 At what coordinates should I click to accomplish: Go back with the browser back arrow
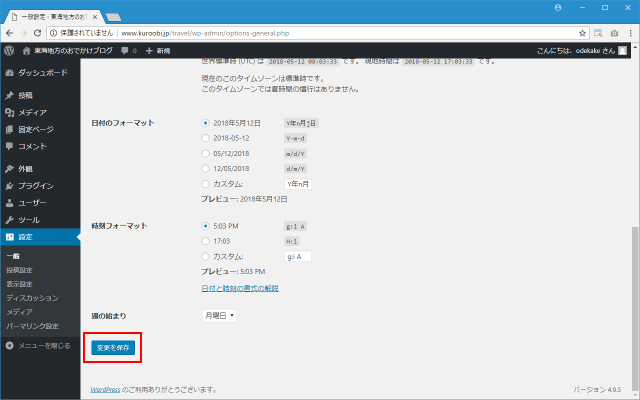tap(9, 33)
